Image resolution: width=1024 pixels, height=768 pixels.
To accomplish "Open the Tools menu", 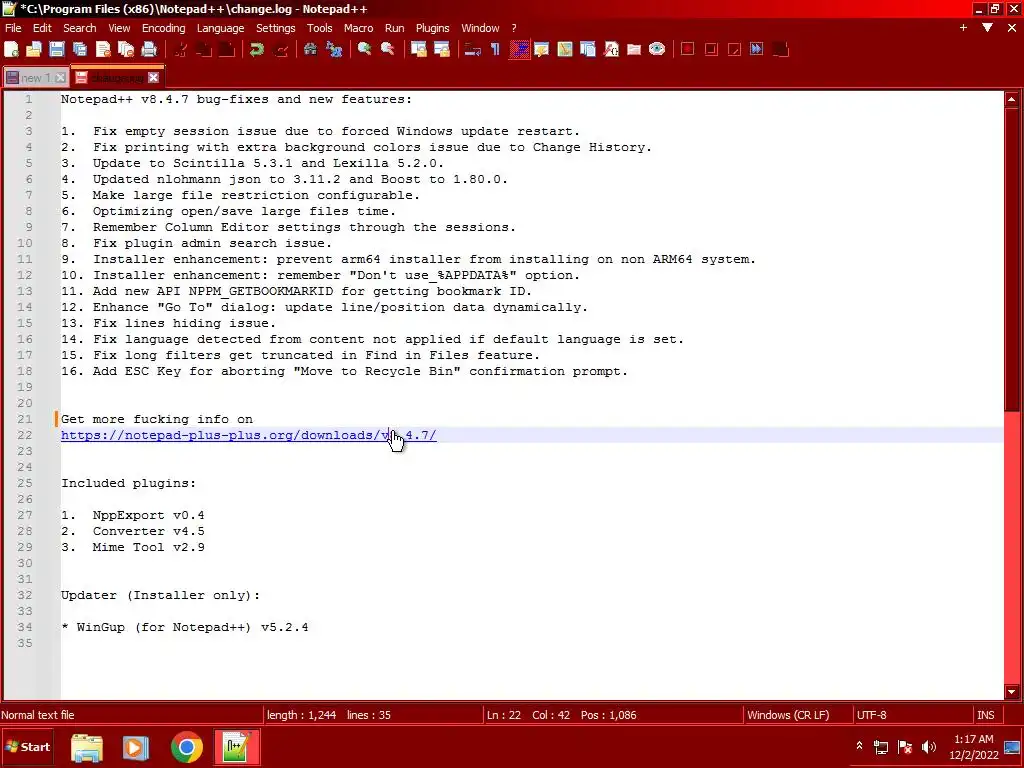I will point(319,28).
